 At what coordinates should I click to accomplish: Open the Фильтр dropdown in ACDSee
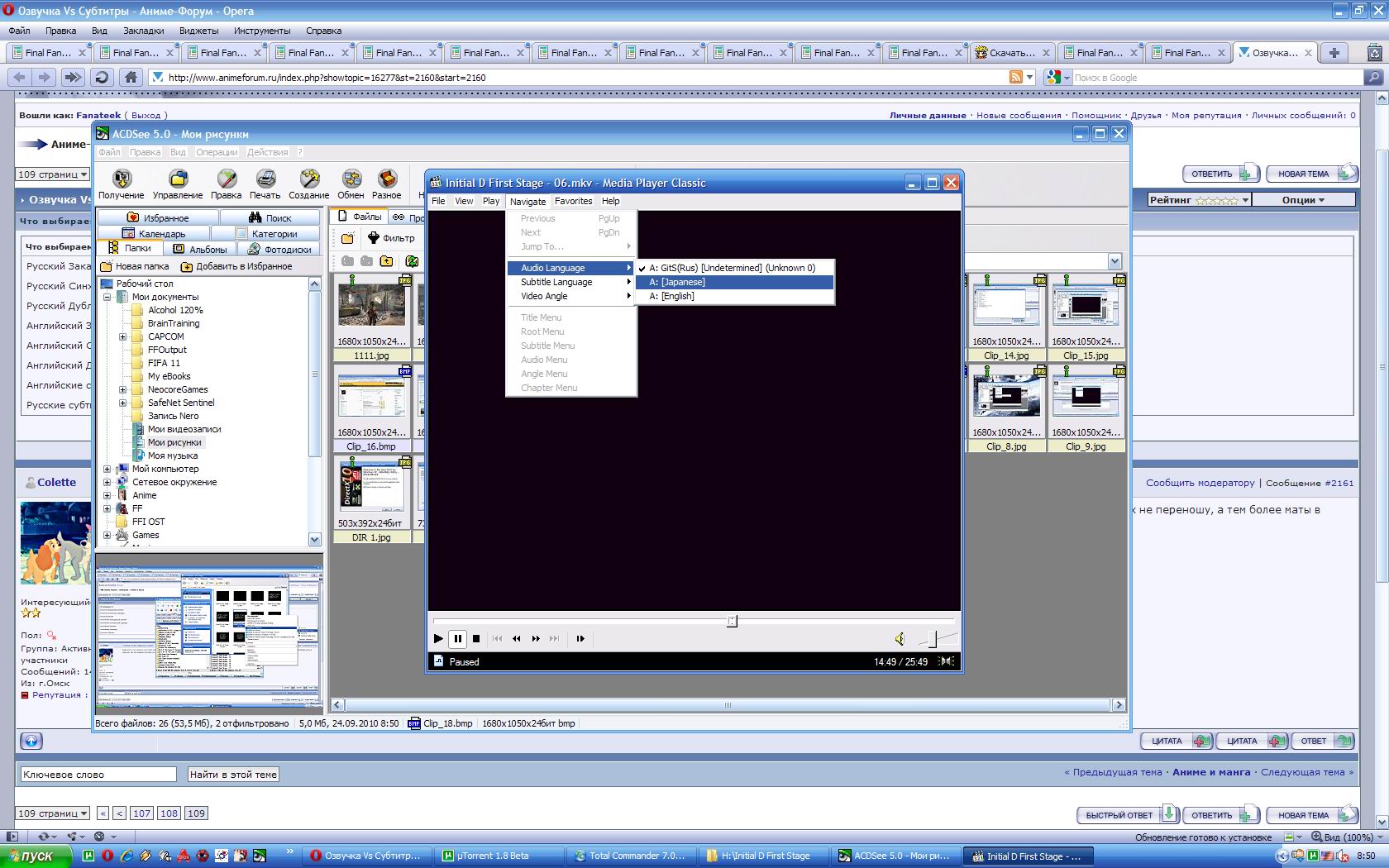point(391,238)
